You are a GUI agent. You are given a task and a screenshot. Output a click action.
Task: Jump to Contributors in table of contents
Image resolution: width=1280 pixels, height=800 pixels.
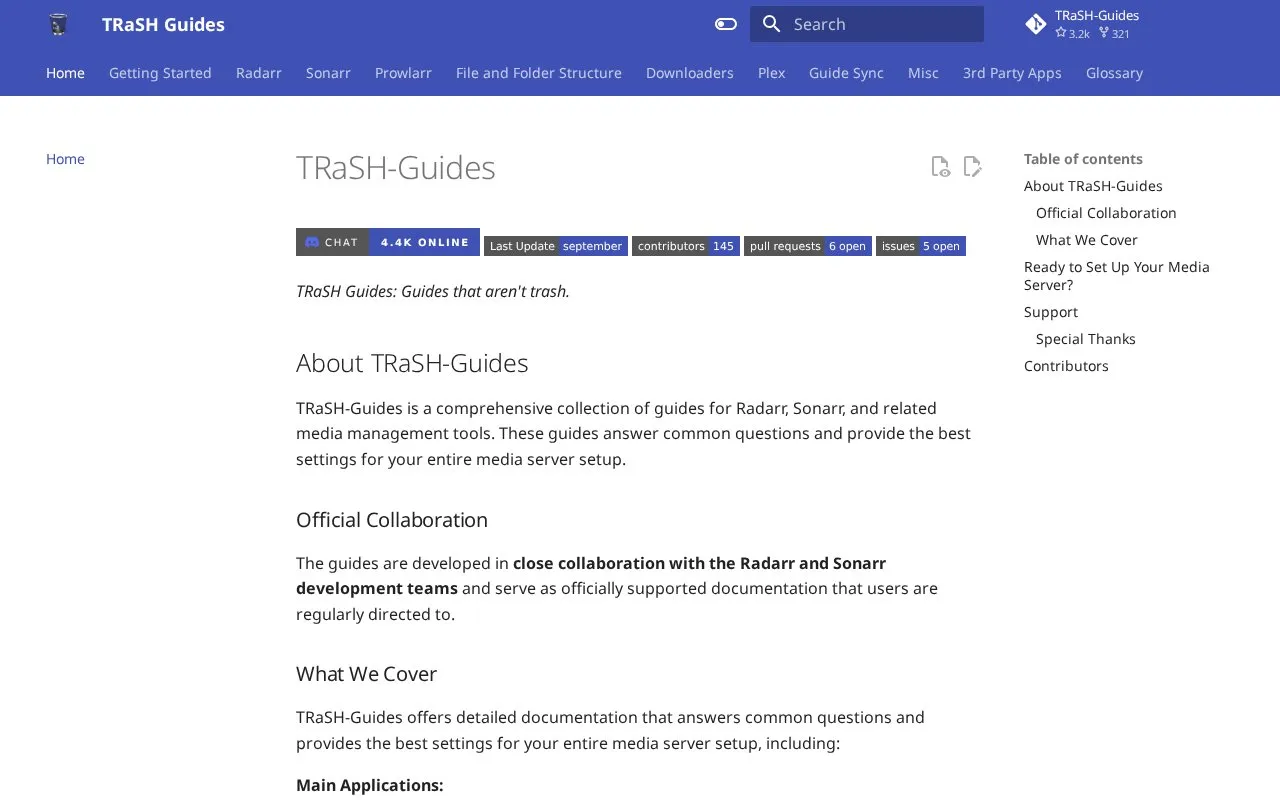(1066, 366)
